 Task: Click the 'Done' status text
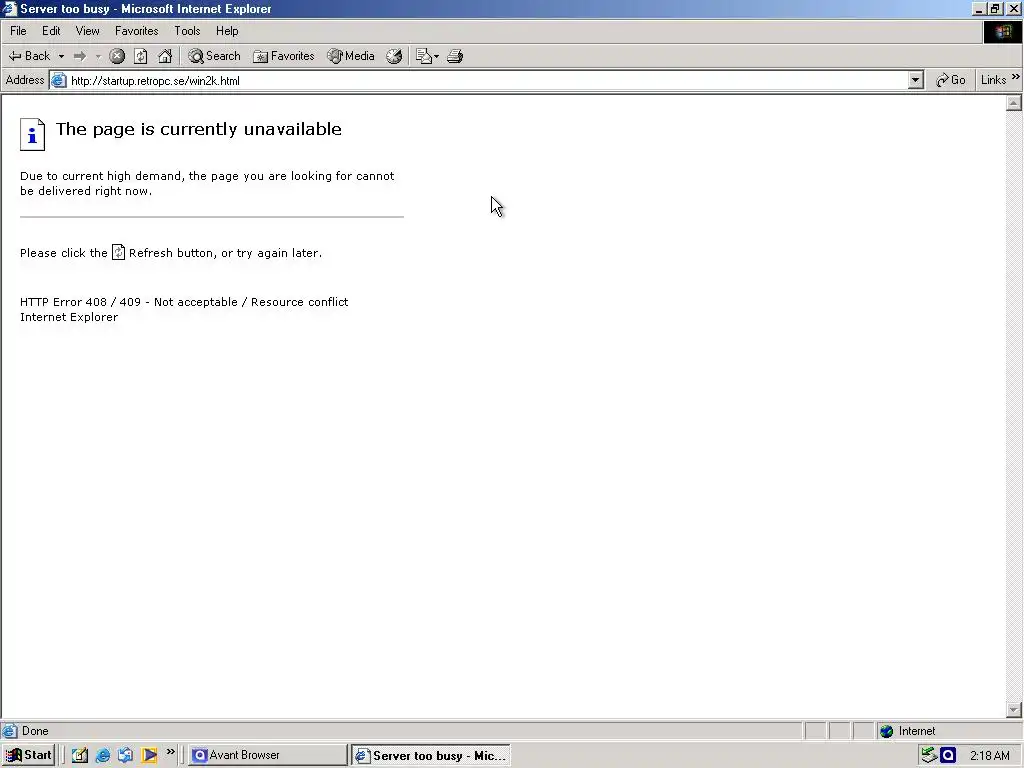35,731
